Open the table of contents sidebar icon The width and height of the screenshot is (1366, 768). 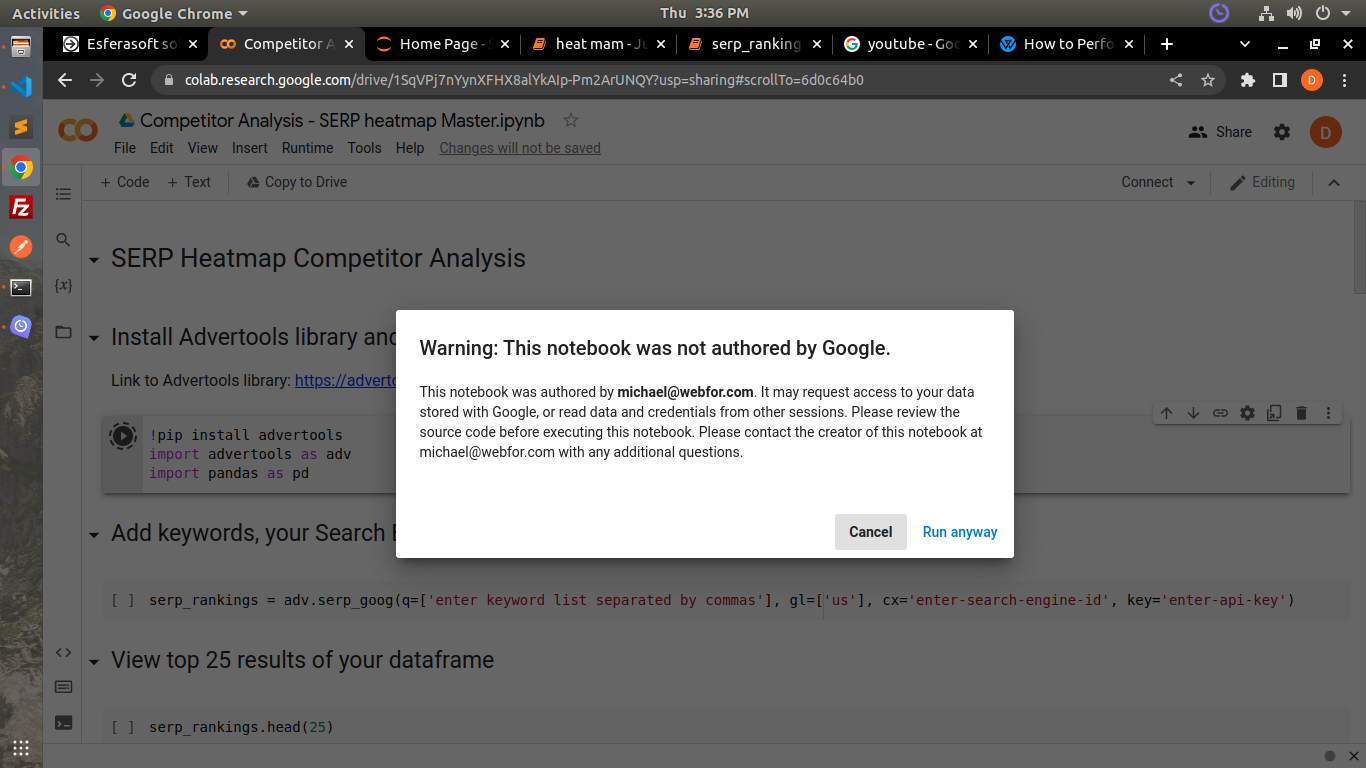[x=63, y=194]
